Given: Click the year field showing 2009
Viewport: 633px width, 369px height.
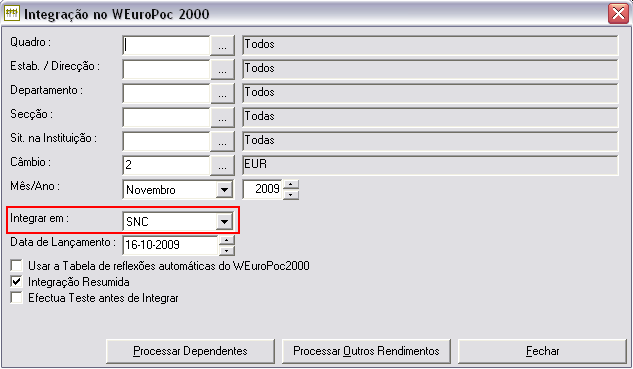Looking at the screenshot, I should pos(263,189).
